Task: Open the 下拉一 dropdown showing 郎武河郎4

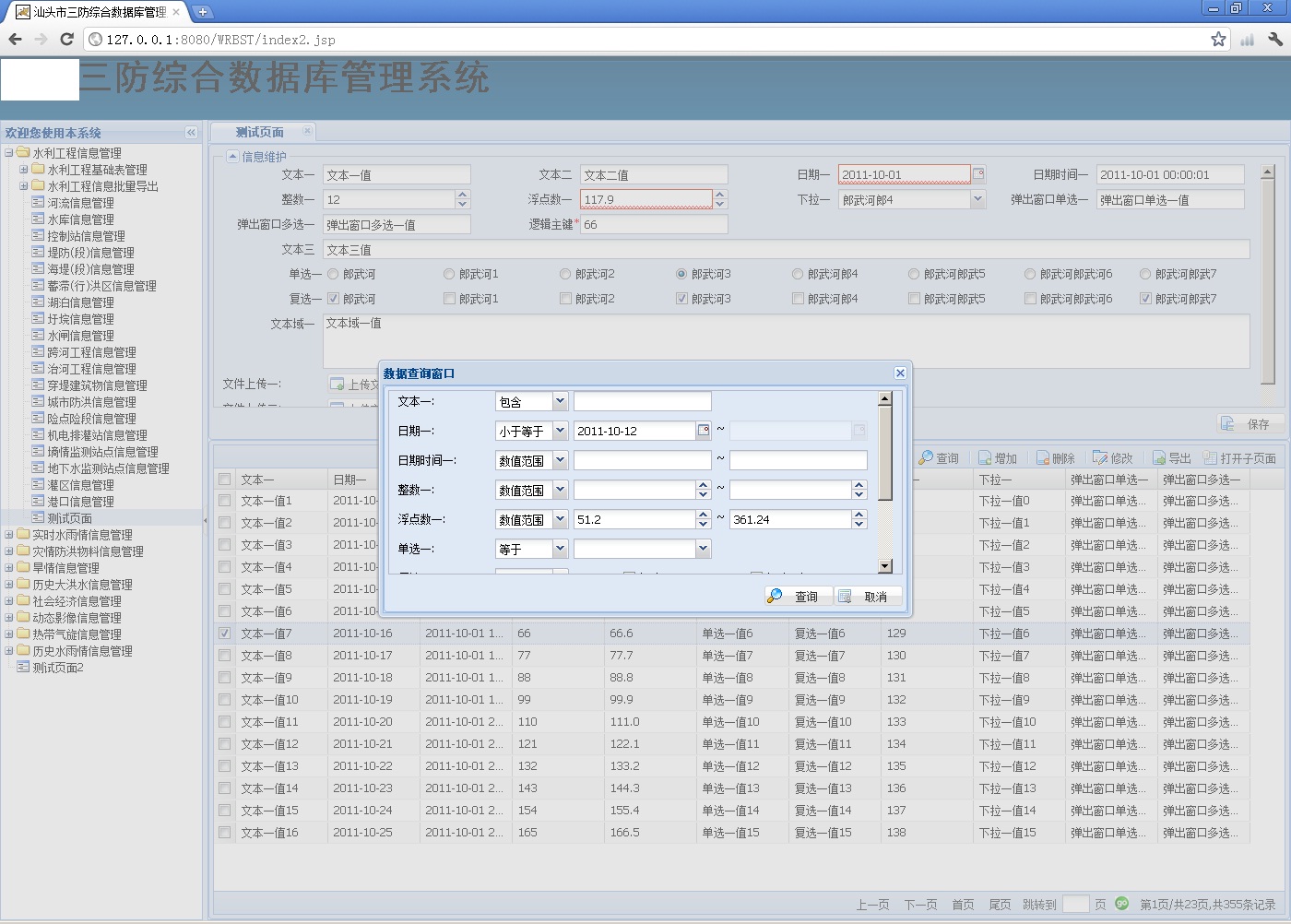Action: [x=978, y=199]
